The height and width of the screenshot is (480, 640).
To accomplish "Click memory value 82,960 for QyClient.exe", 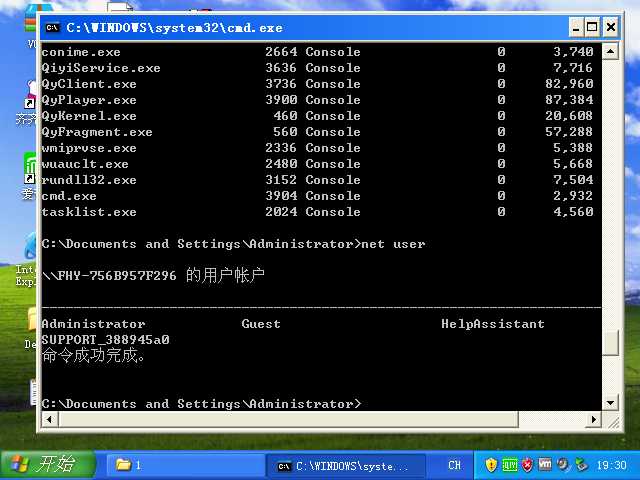I will (569, 84).
